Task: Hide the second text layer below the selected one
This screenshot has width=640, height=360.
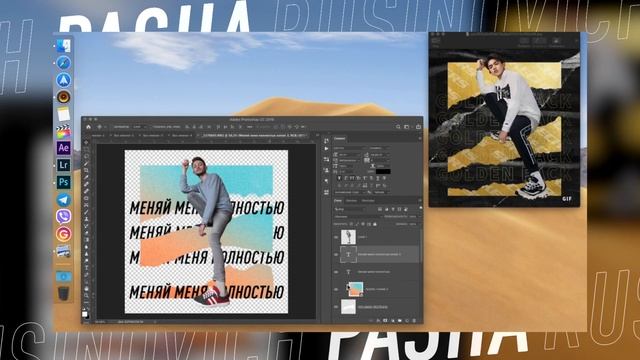Action: click(336, 271)
